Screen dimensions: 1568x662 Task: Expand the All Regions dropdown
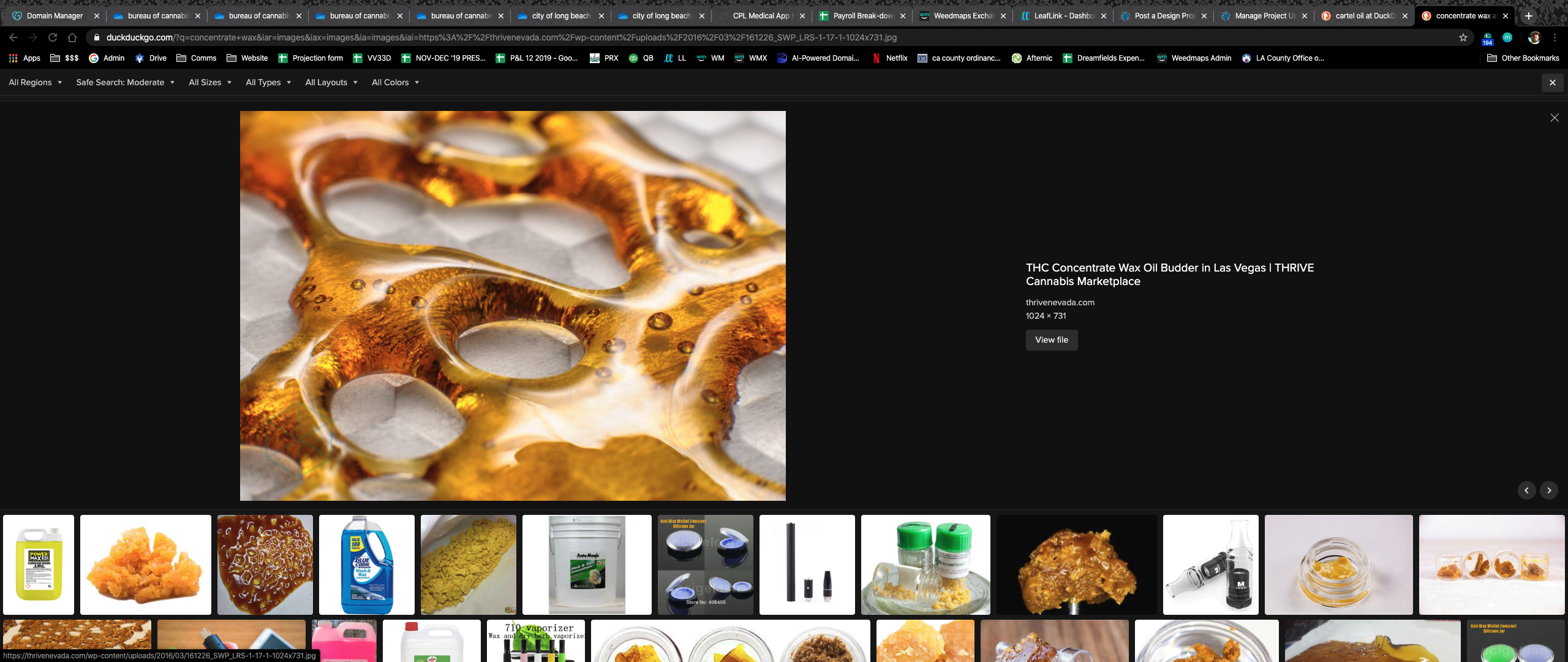click(36, 82)
